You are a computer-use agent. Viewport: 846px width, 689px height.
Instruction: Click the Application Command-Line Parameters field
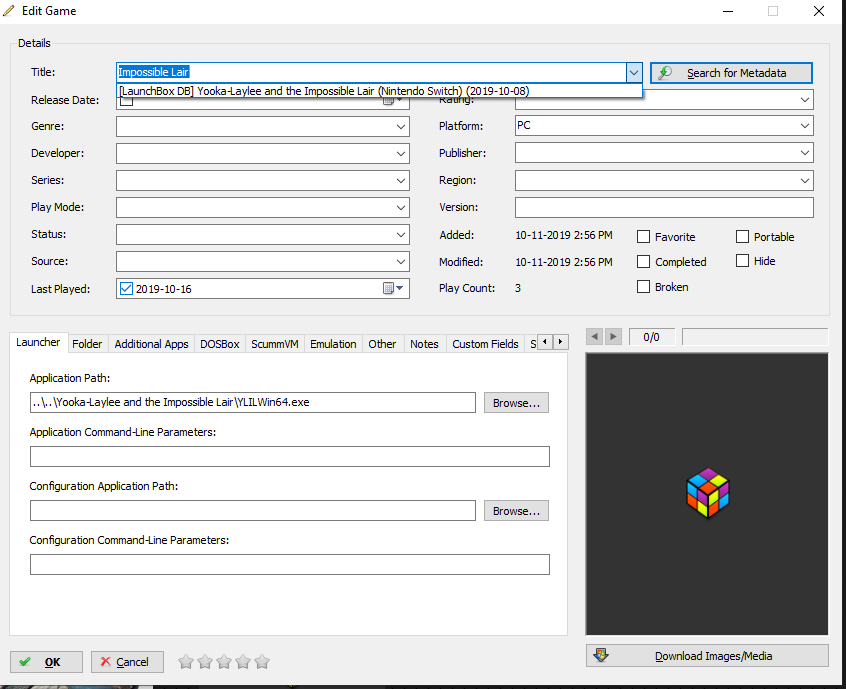coord(290,456)
